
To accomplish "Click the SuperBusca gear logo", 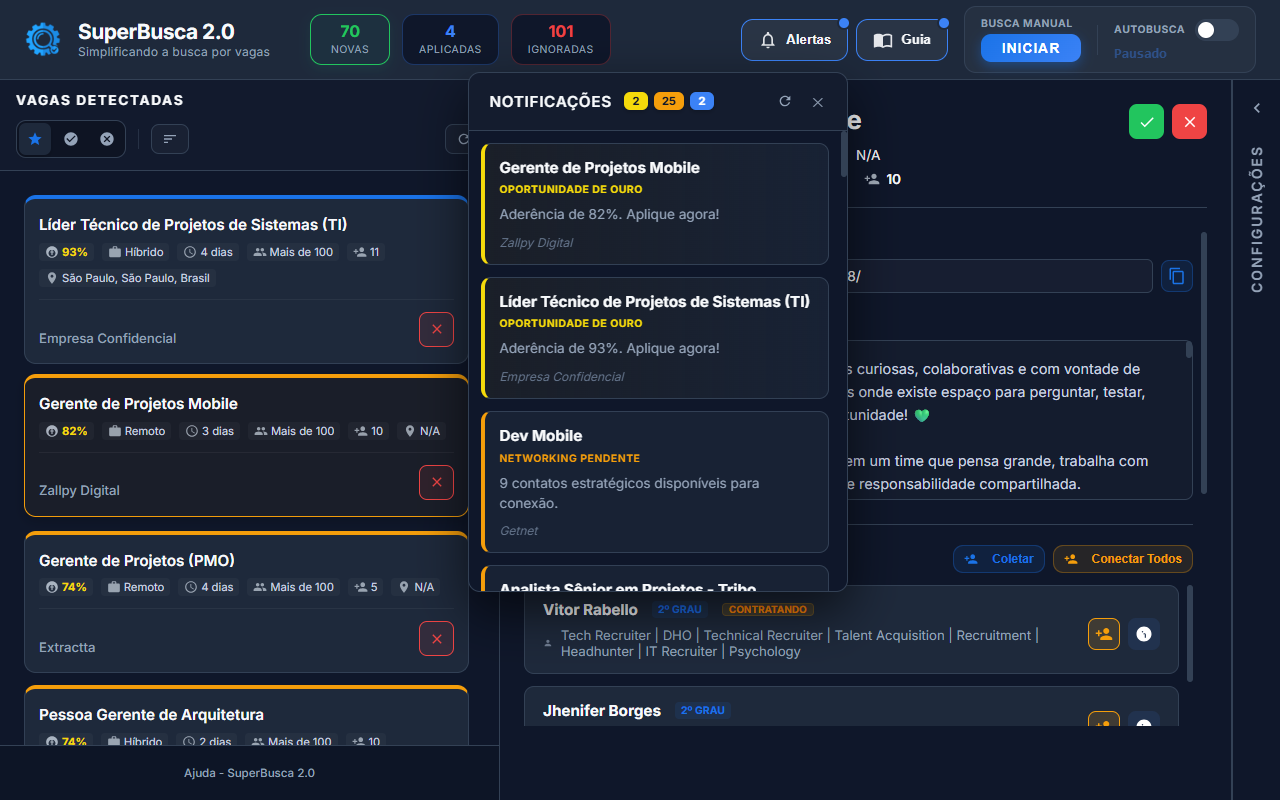I will coord(40,40).
